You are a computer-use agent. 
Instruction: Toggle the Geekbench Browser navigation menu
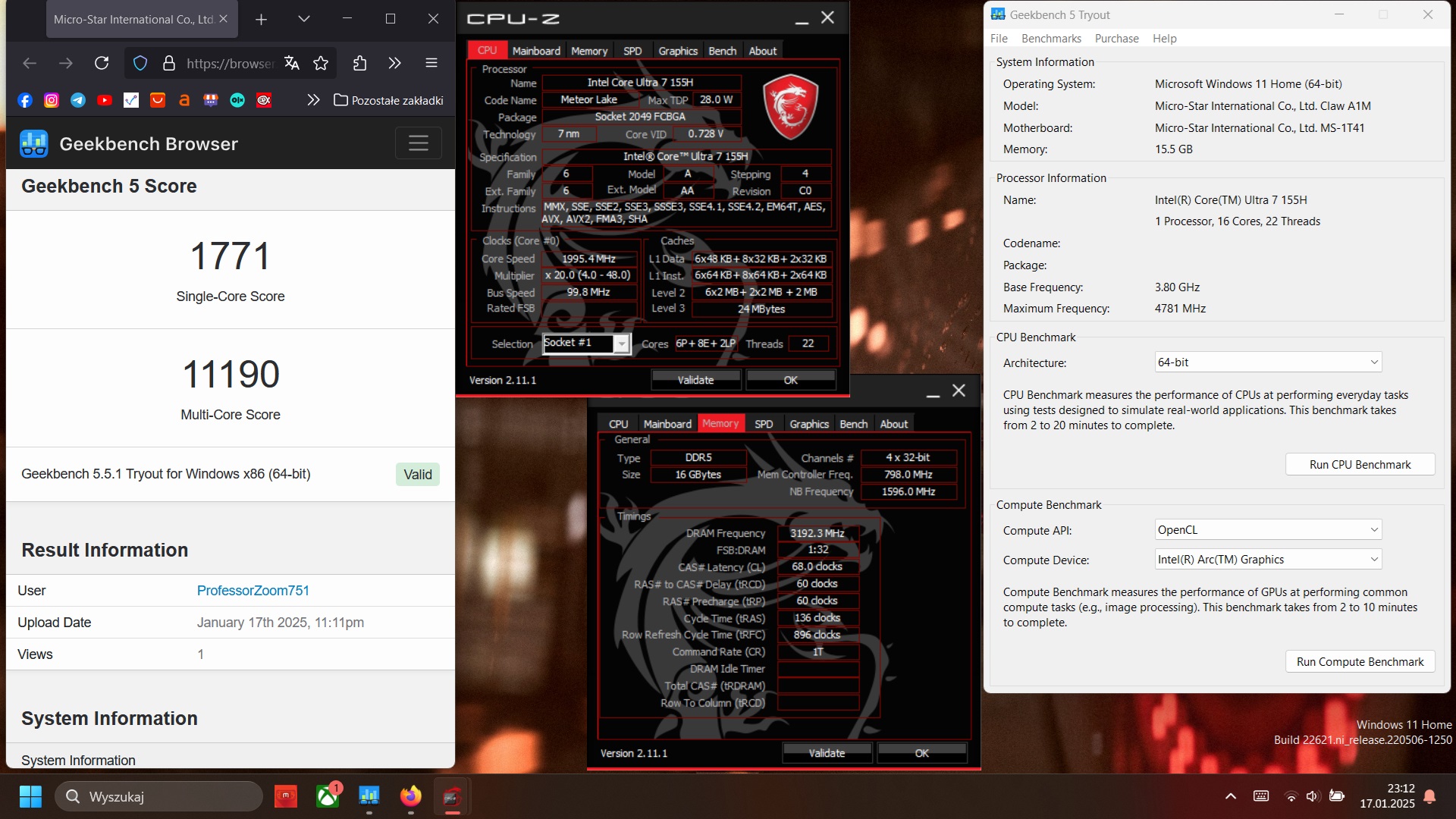click(x=419, y=143)
